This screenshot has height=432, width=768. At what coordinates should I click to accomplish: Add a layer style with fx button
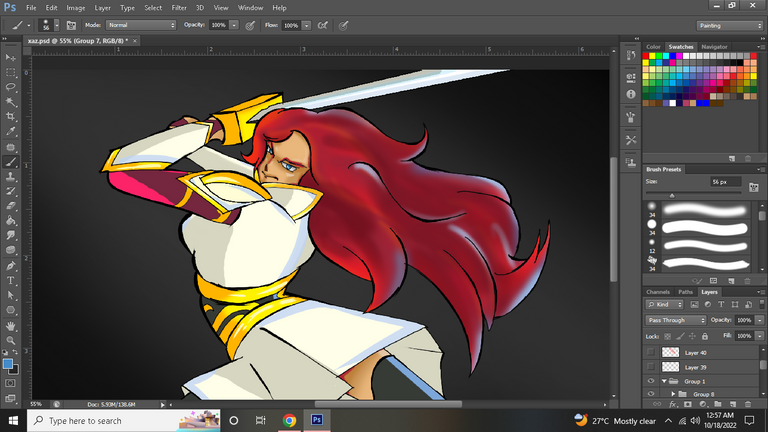tap(672, 405)
